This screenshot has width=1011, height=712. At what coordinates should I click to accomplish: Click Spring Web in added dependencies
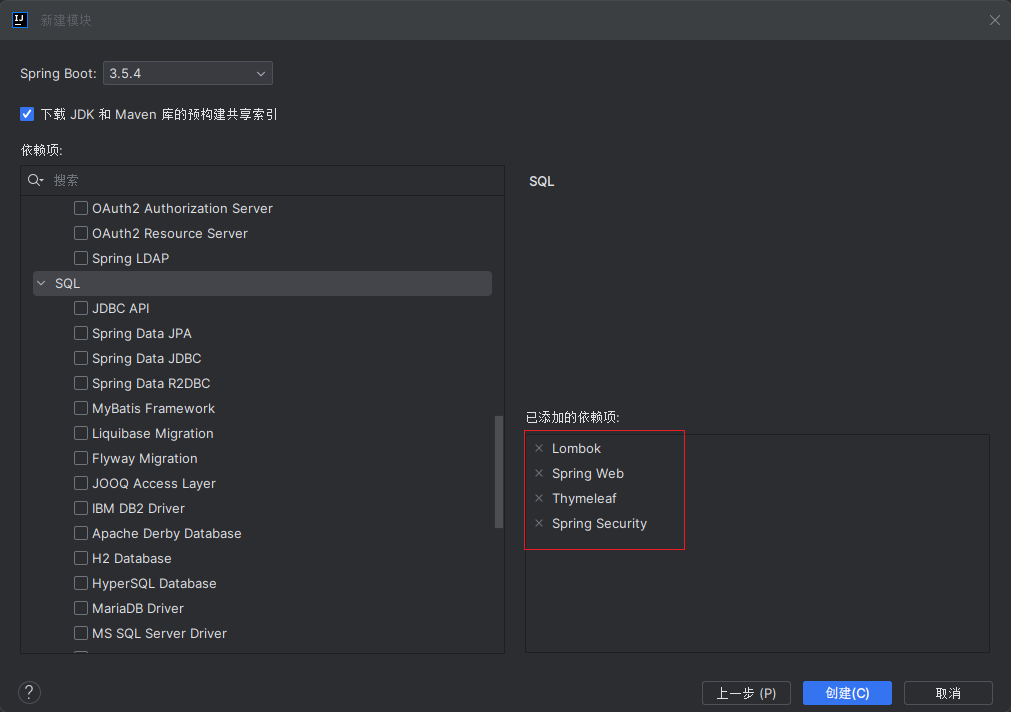tap(588, 473)
